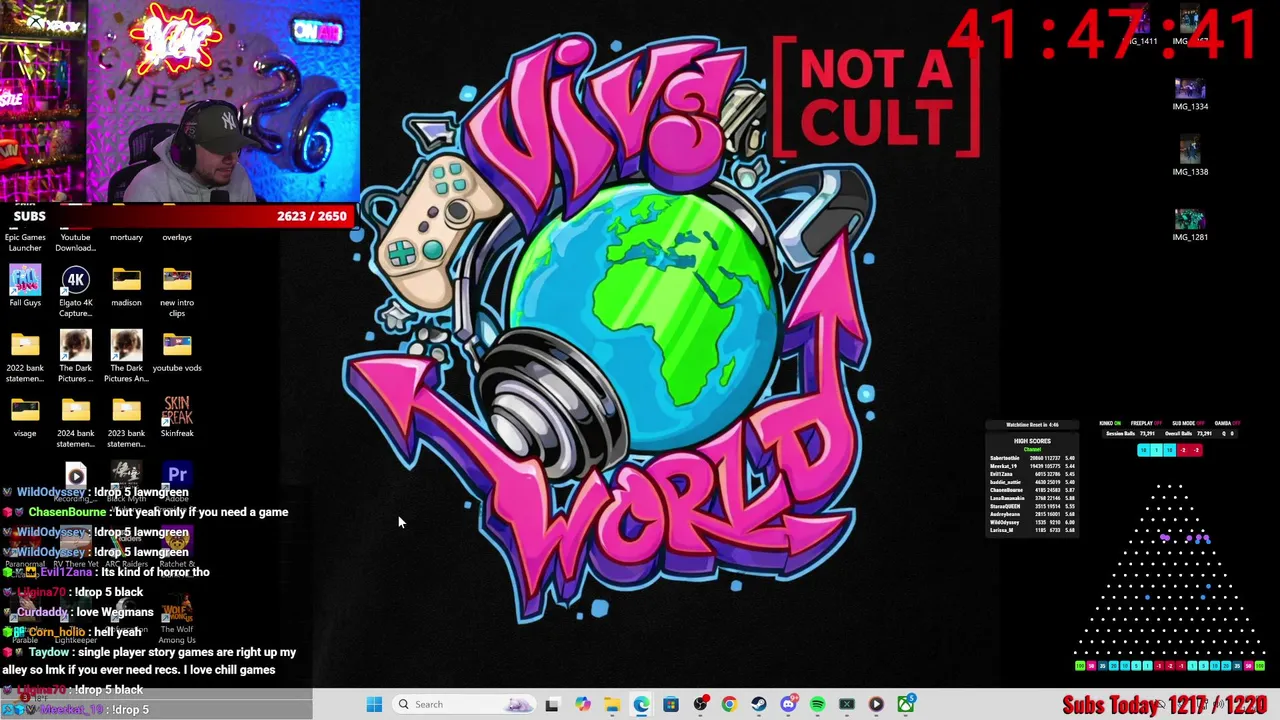
Task: Open Microsoft Store from the taskbar
Action: tap(670, 704)
